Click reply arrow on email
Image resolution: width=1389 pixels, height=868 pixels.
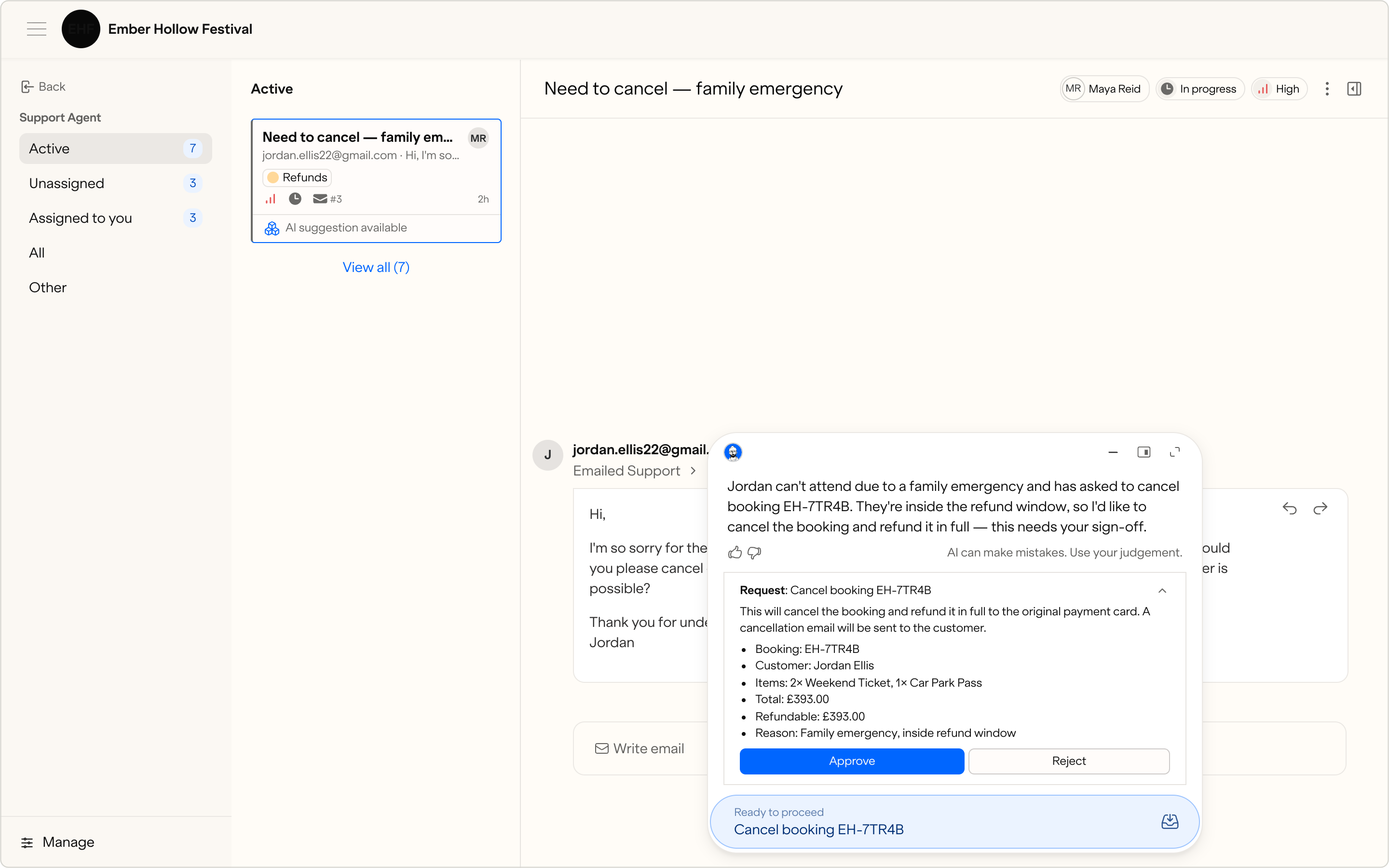point(1290,509)
